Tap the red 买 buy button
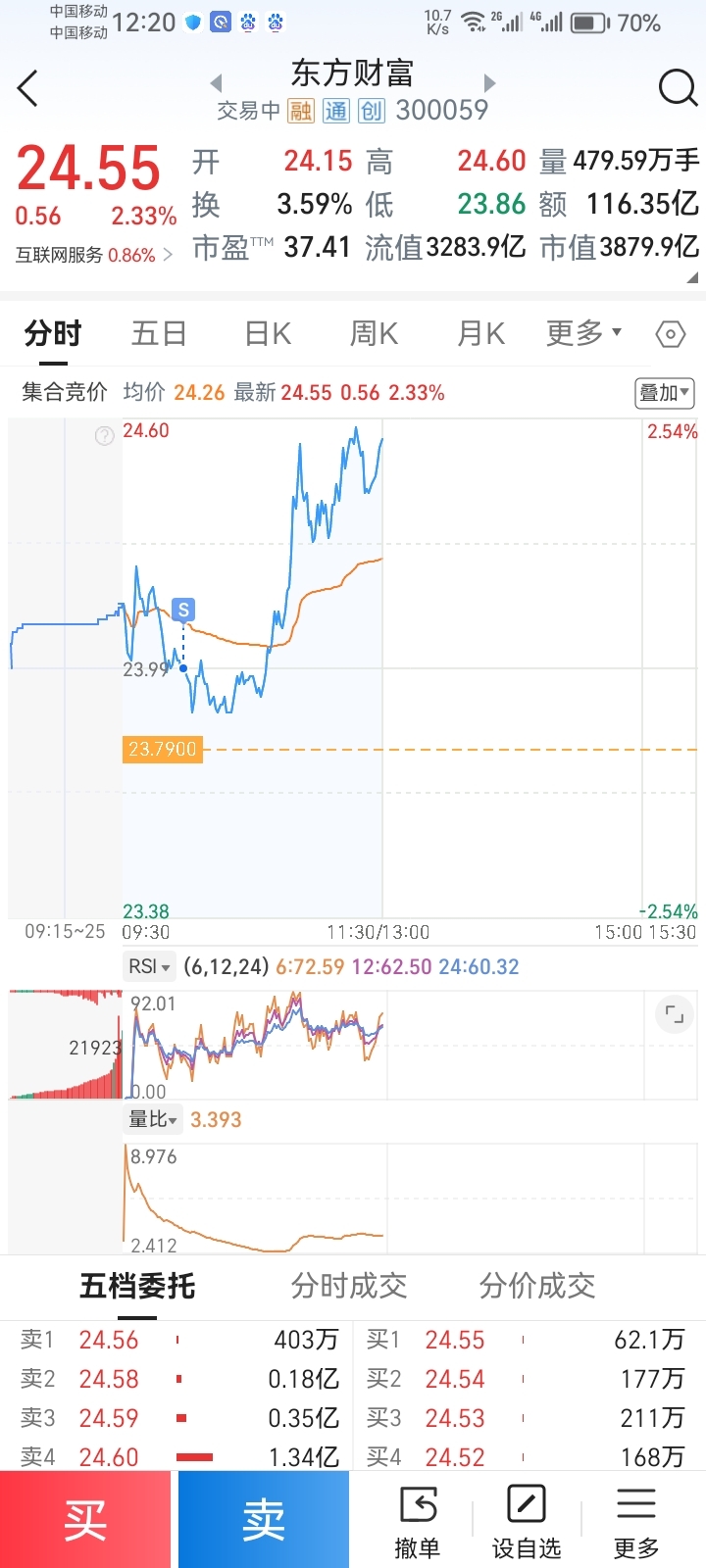 click(85, 1519)
